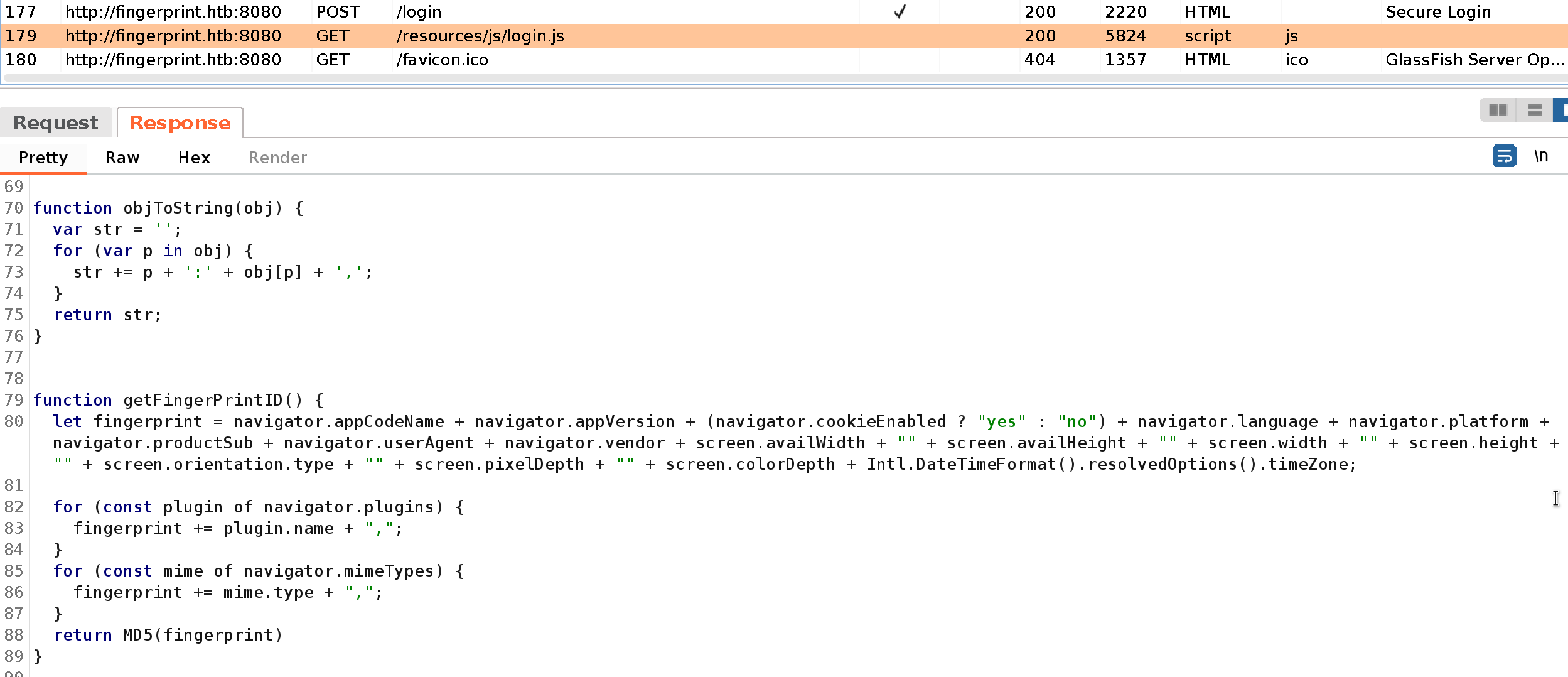The height and width of the screenshot is (677, 1568).
Task: Click the 'for (const mime of navigator.mimeTypes)' line
Action: point(259,571)
